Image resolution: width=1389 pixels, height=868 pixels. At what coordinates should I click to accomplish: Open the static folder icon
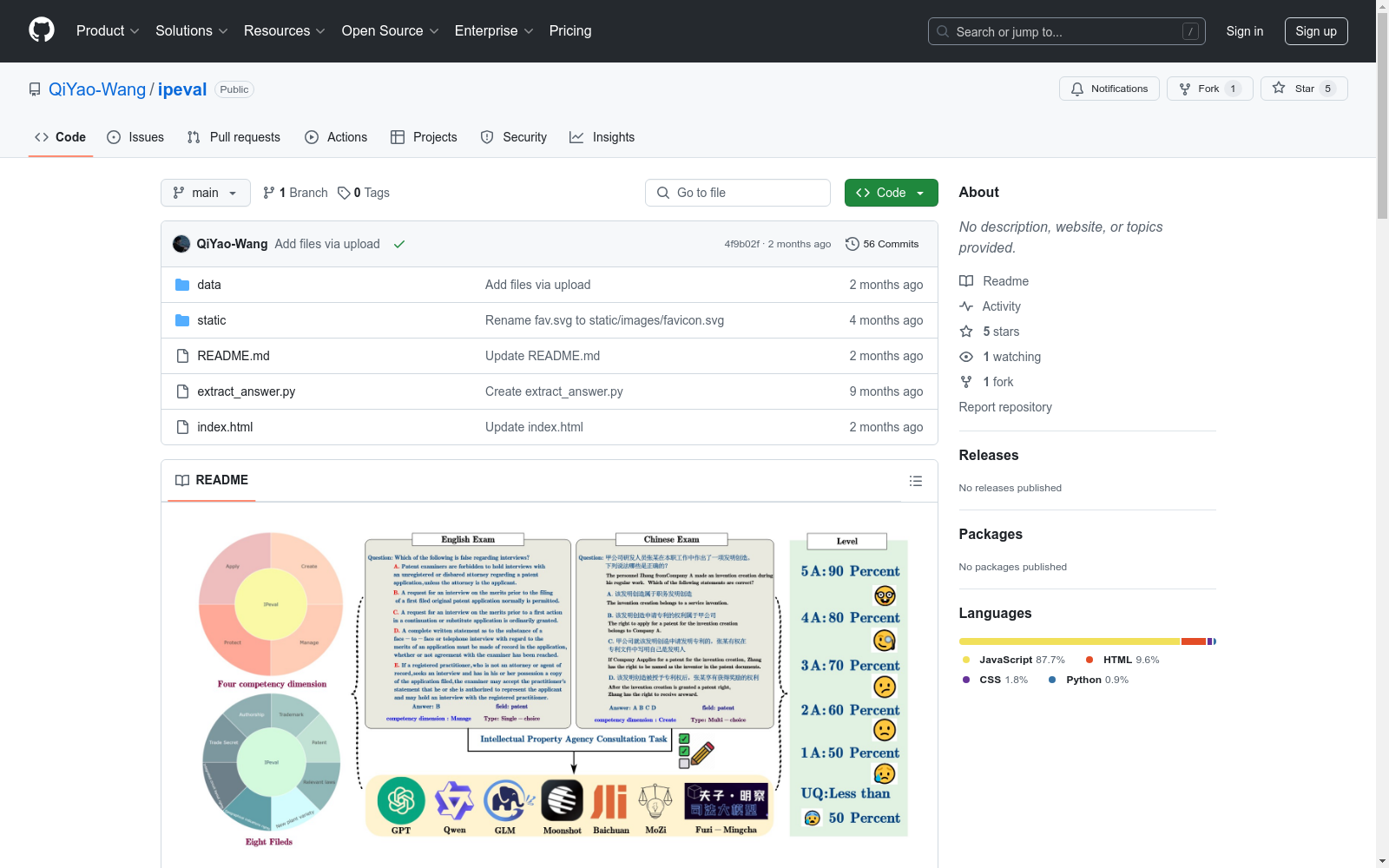pyautogui.click(x=182, y=320)
